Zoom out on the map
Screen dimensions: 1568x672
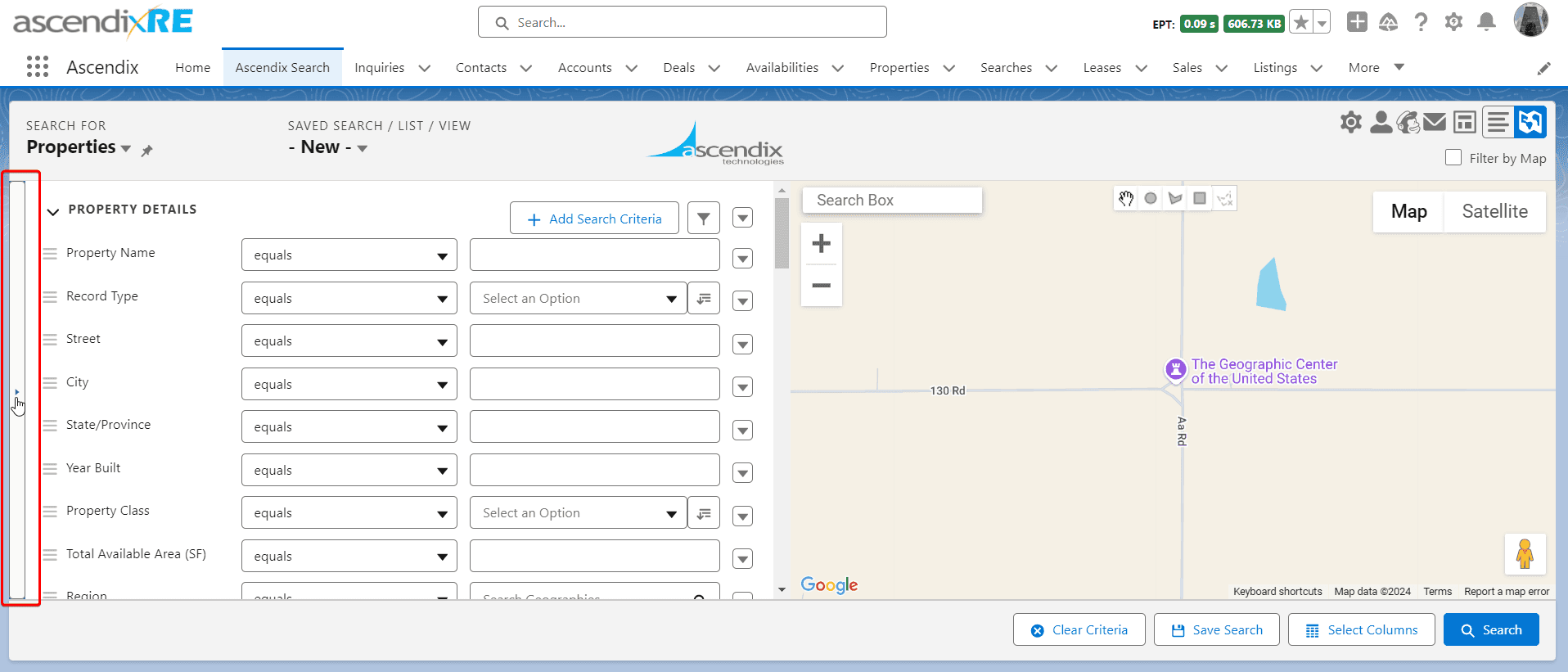[x=822, y=286]
